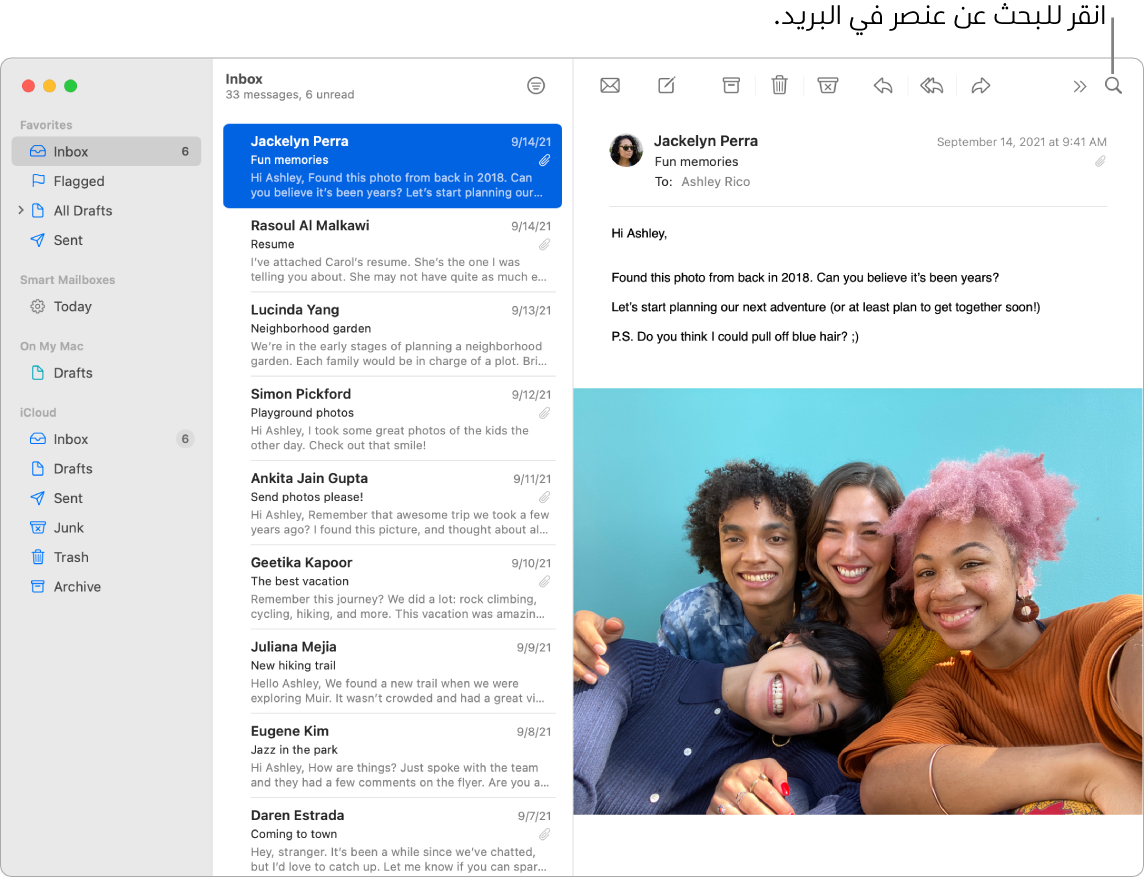Click the September 14, 2021 date stamp
1144x878 pixels.
pyautogui.click(x=1021, y=142)
